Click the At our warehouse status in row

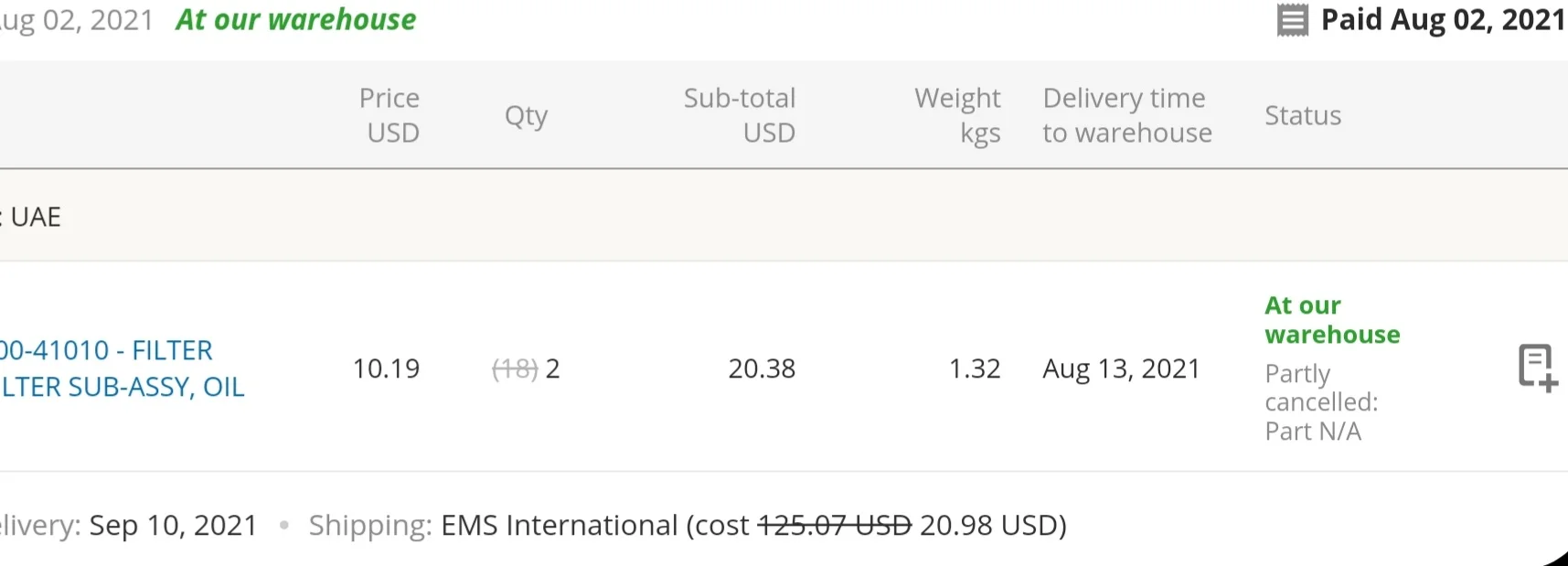tap(1332, 320)
